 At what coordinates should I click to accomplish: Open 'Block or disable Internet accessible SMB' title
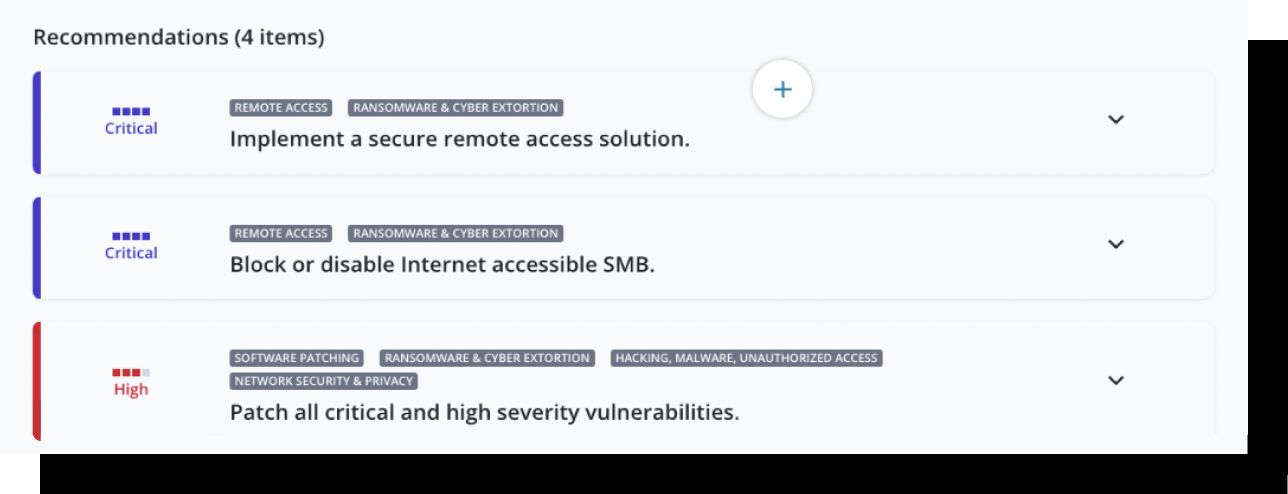(442, 265)
